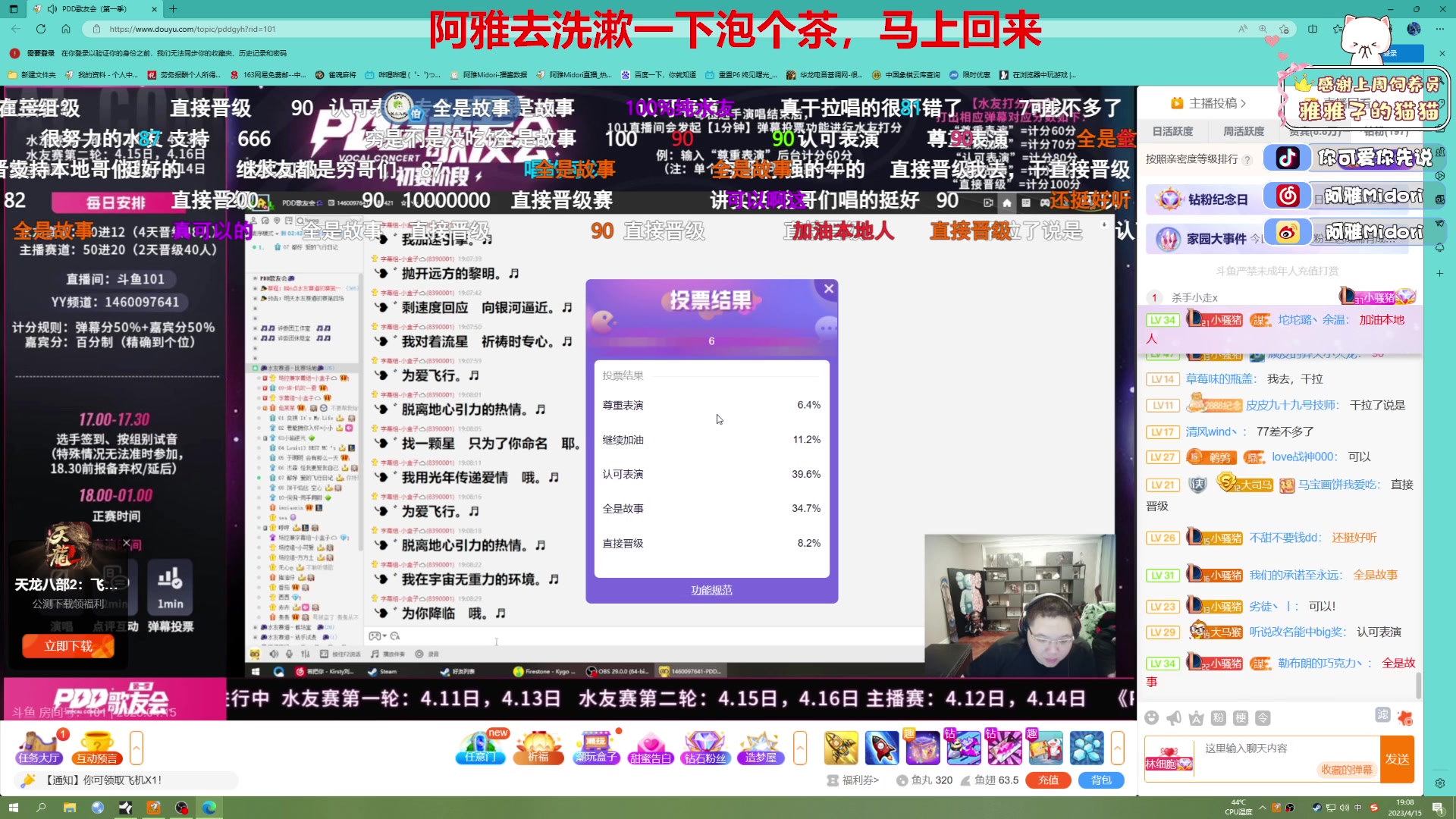Expand the arrow at gift bar end

(x=1117, y=748)
